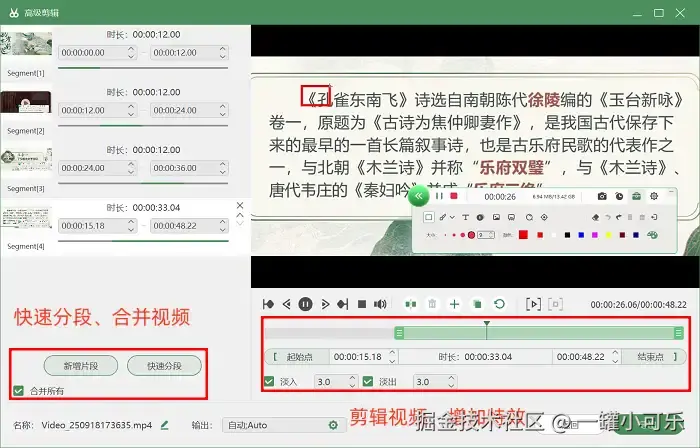
Task: Increase the start time 00:00:15.18 under the timeline
Action: tap(392, 353)
